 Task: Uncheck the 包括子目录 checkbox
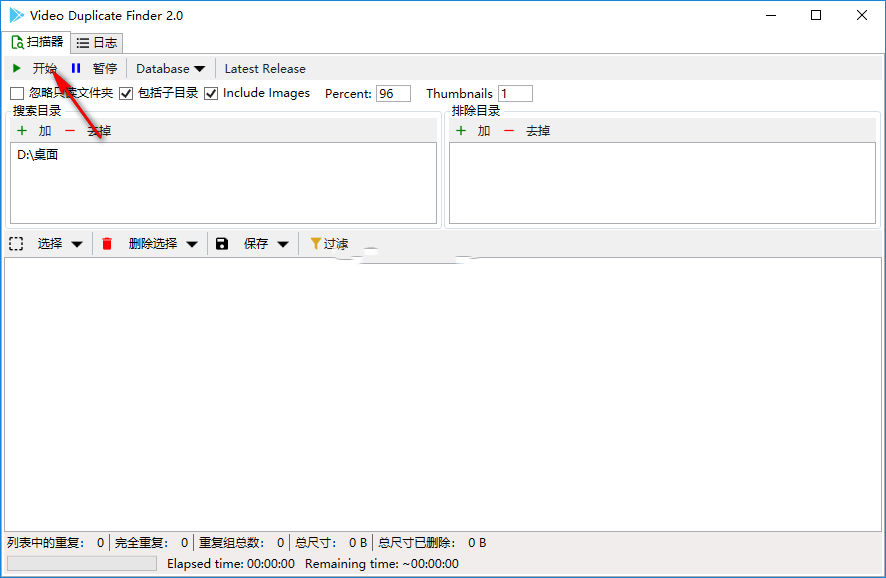click(126, 93)
